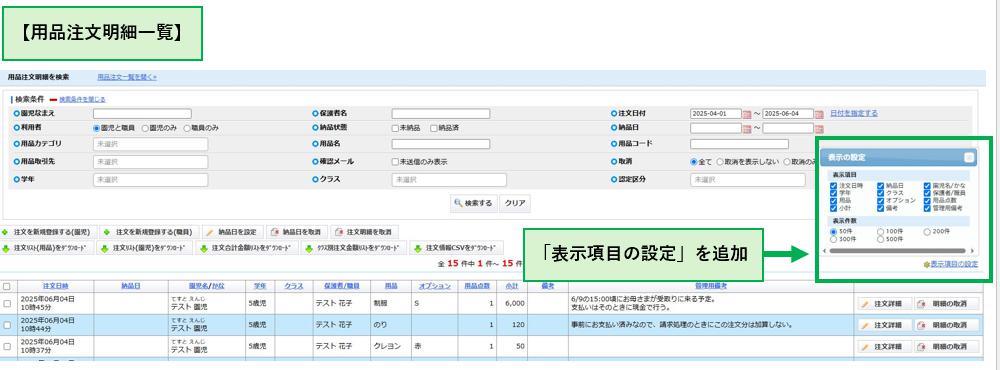Toggle 納品済 checkbox
Image resolution: width=1000 pixels, height=370 pixels.
[x=434, y=128]
